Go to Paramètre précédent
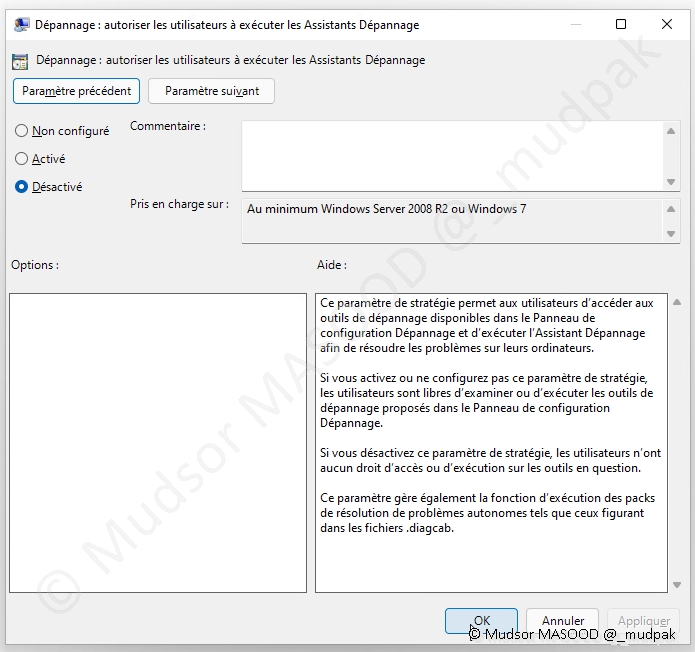 pyautogui.click(x=76, y=91)
